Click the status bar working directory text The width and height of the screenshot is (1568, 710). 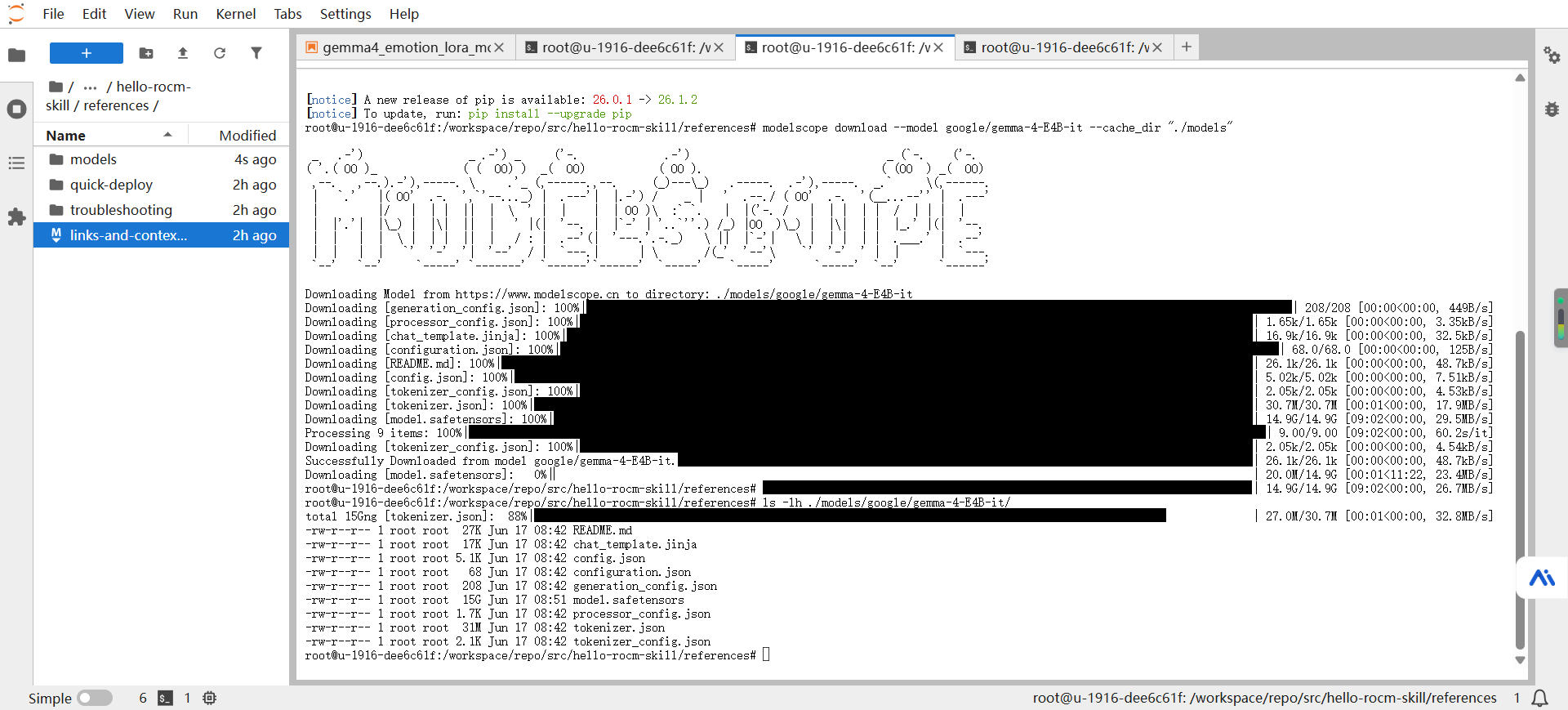1264,698
